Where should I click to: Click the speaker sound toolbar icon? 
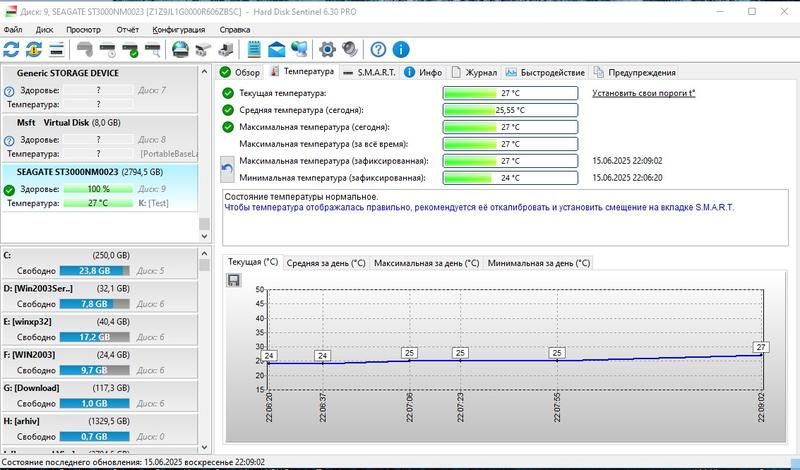click(x=350, y=50)
